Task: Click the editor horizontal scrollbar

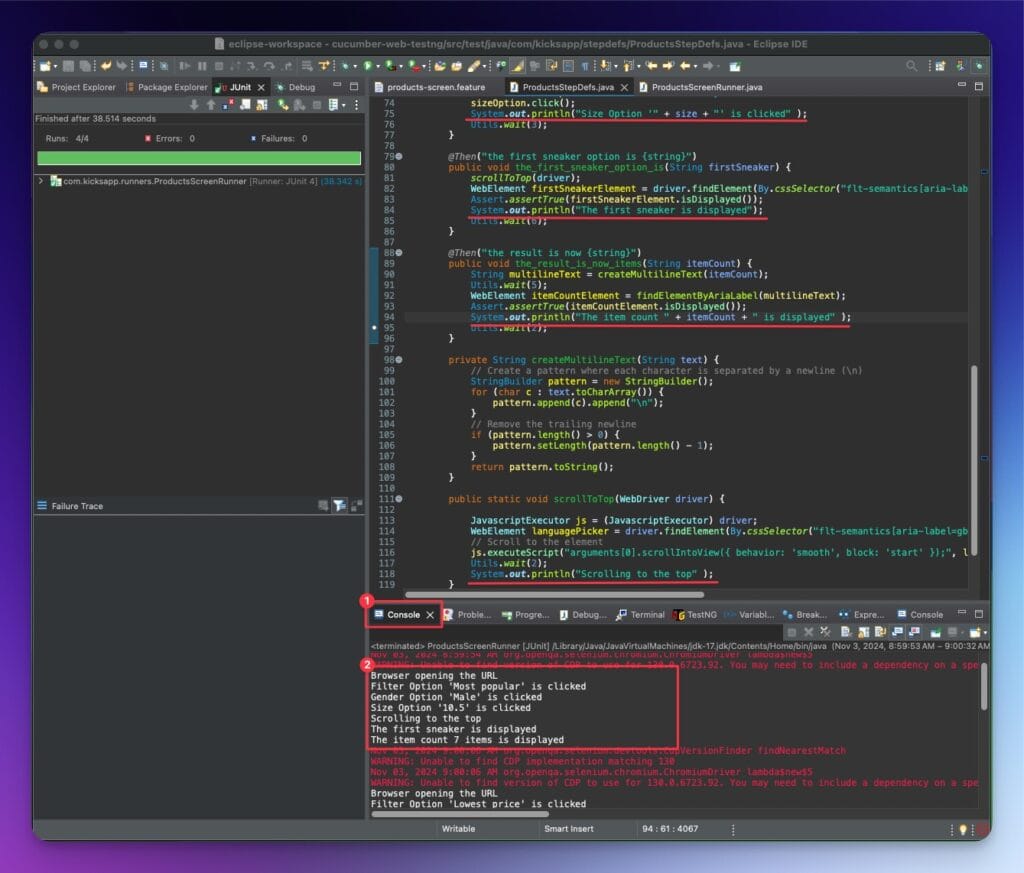Action: pos(554,595)
